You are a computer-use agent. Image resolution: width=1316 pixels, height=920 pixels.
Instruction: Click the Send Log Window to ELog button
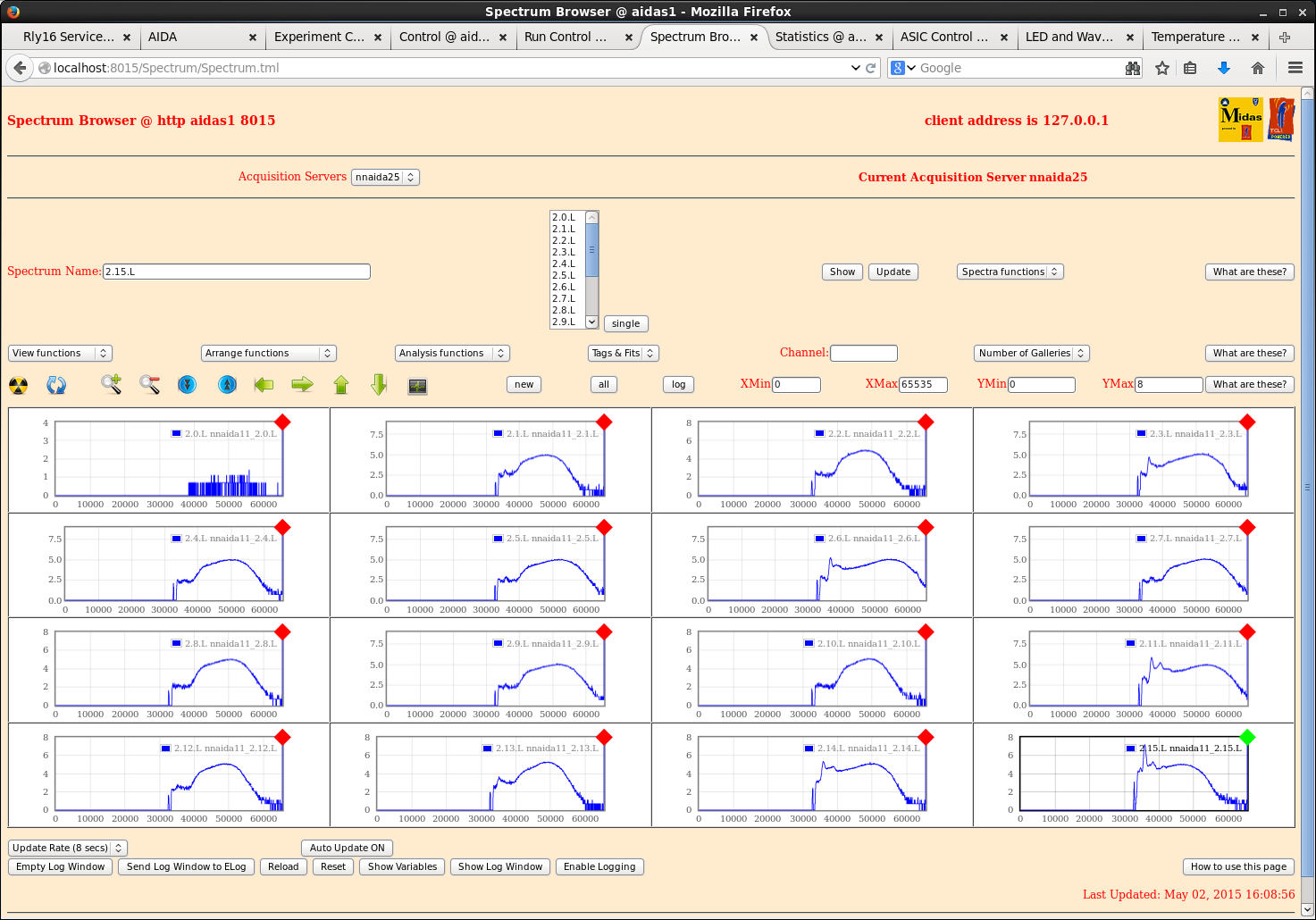(x=186, y=866)
